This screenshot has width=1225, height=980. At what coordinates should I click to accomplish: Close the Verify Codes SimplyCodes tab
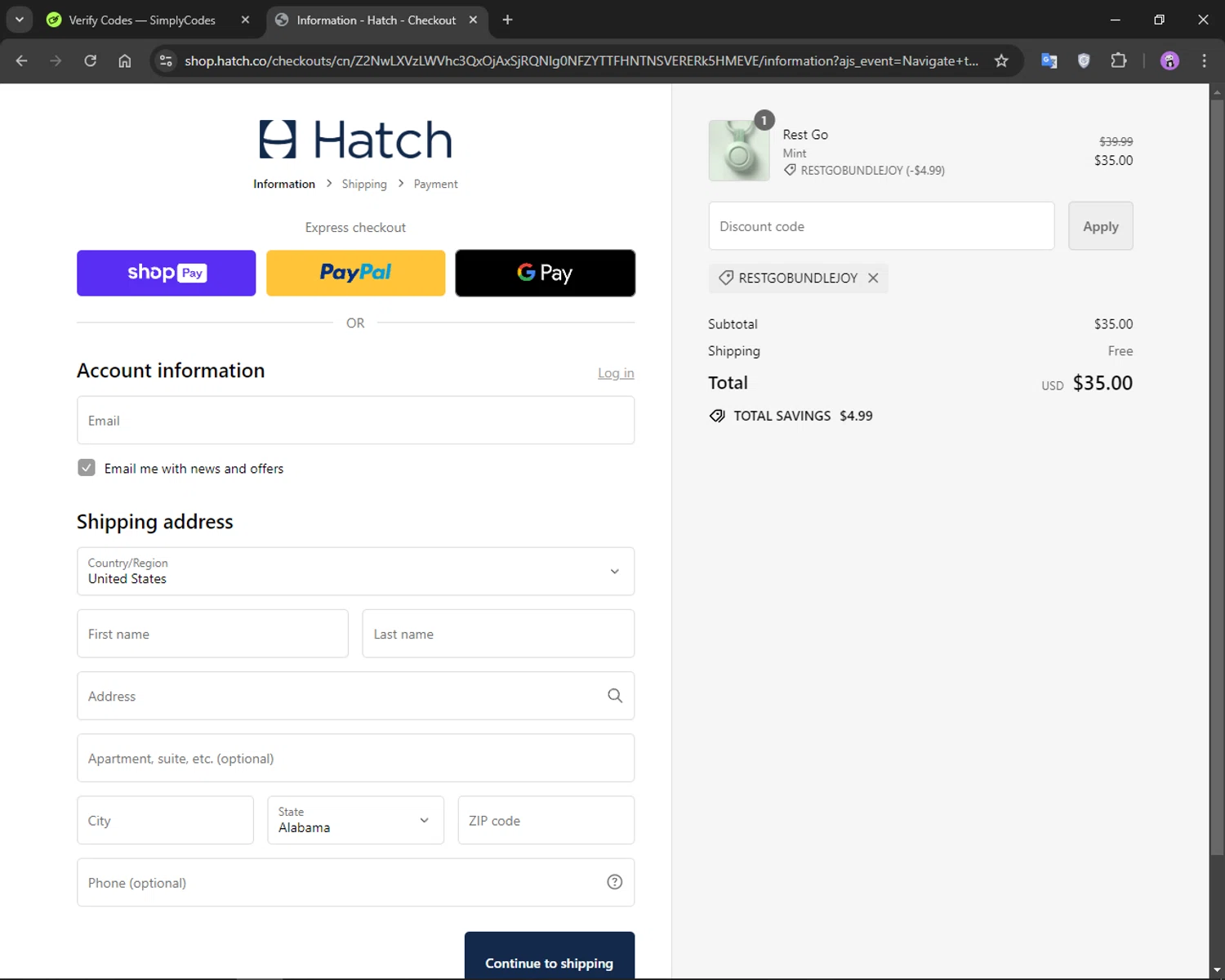[x=245, y=20]
